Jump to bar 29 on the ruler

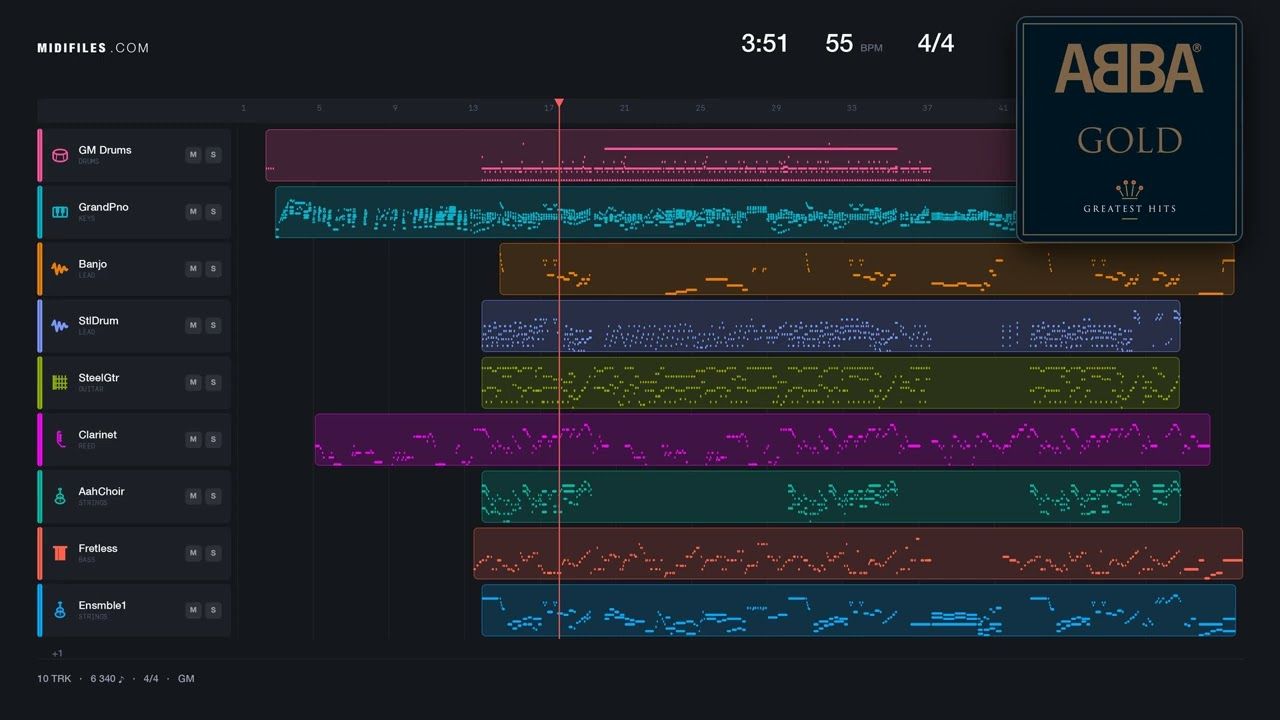(776, 108)
